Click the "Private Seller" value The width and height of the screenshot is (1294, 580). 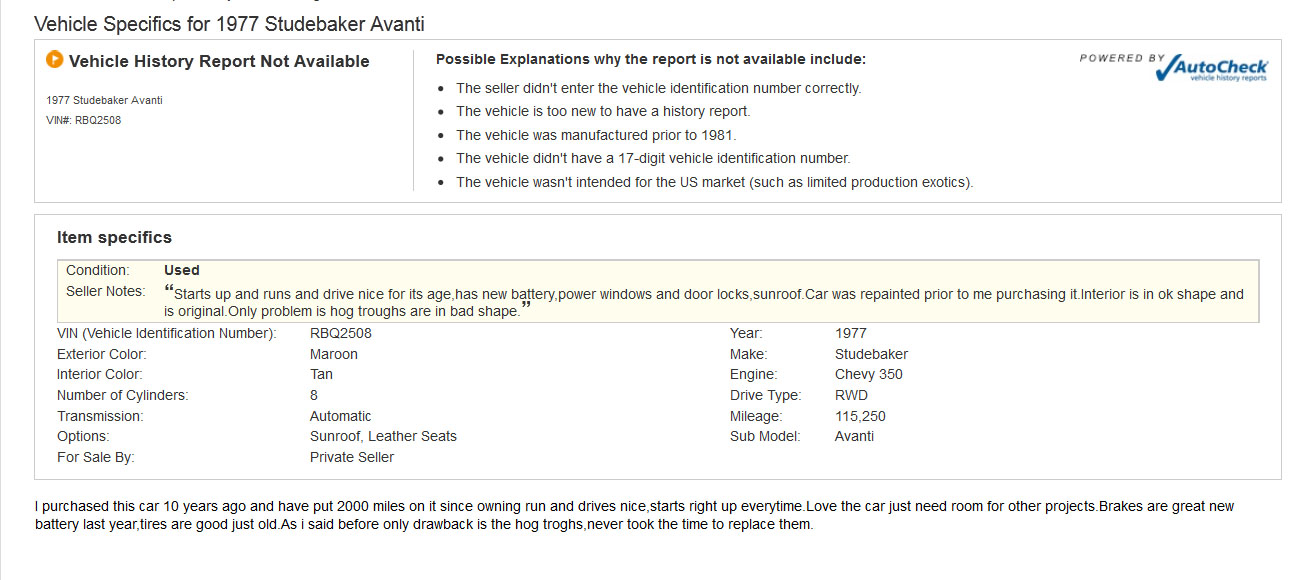pyautogui.click(x=352, y=457)
